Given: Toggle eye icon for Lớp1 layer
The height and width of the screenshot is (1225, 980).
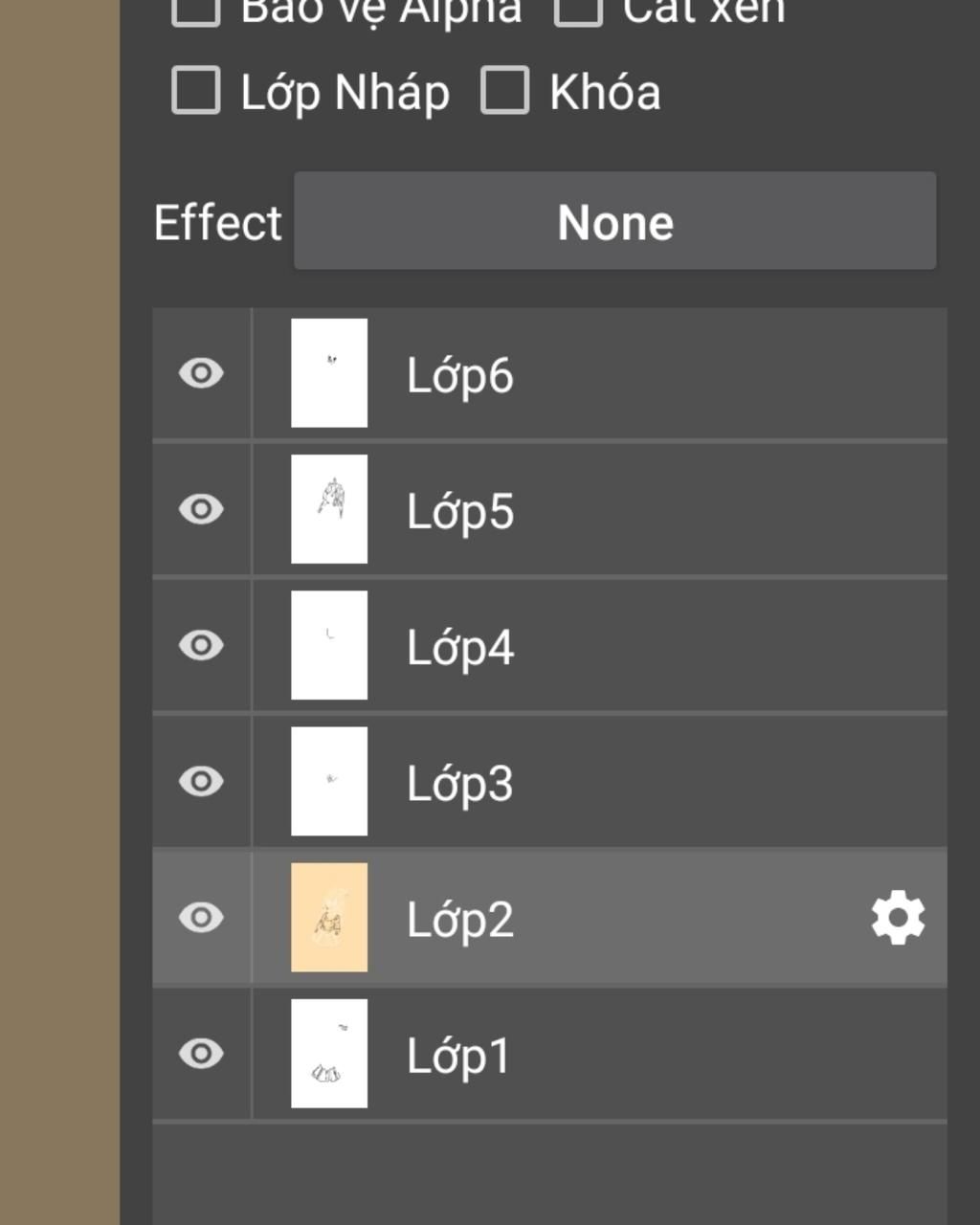Looking at the screenshot, I should click(201, 1054).
